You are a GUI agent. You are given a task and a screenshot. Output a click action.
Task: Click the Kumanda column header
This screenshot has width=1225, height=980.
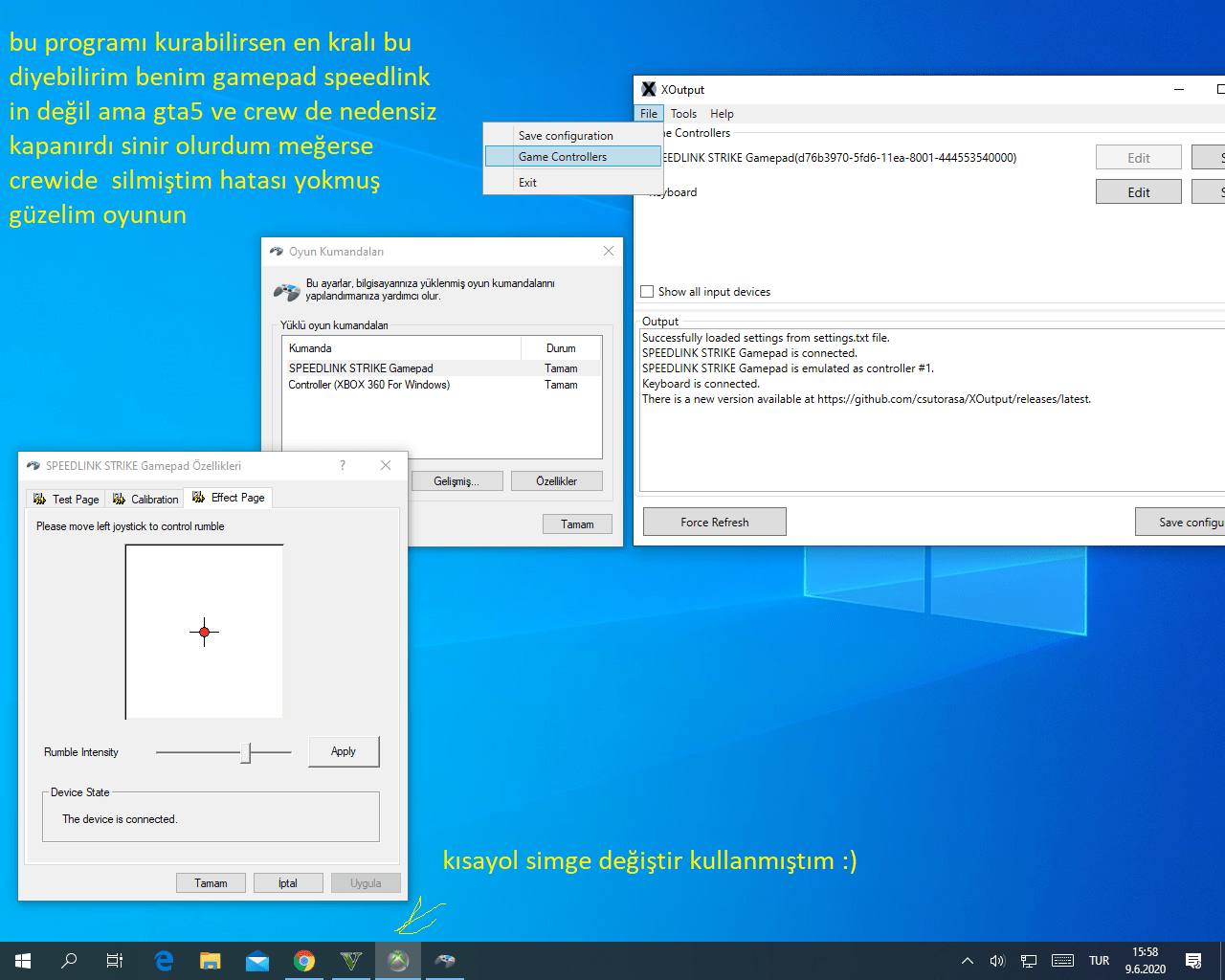pos(401,348)
